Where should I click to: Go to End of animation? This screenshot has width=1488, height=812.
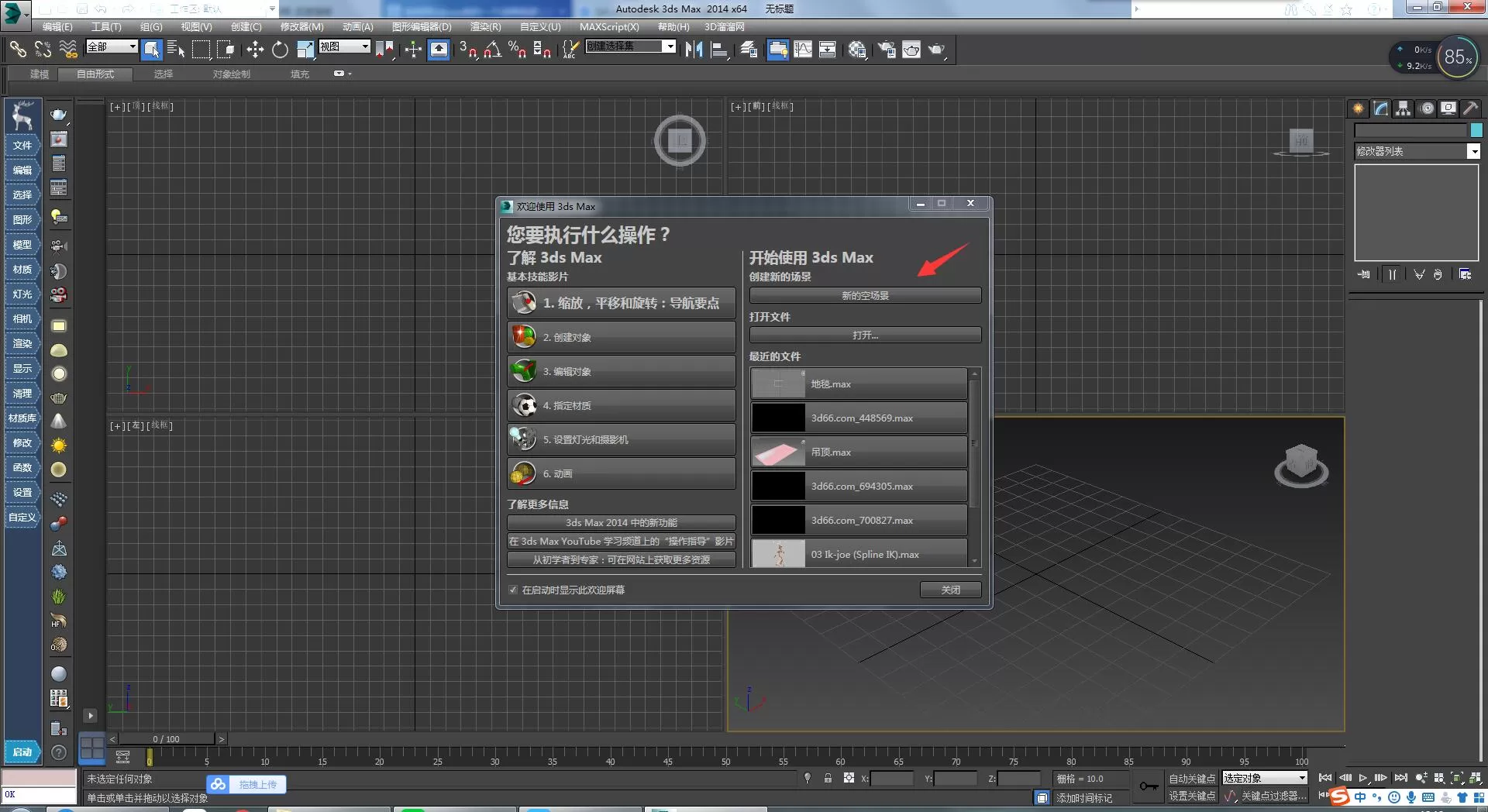point(1401,778)
